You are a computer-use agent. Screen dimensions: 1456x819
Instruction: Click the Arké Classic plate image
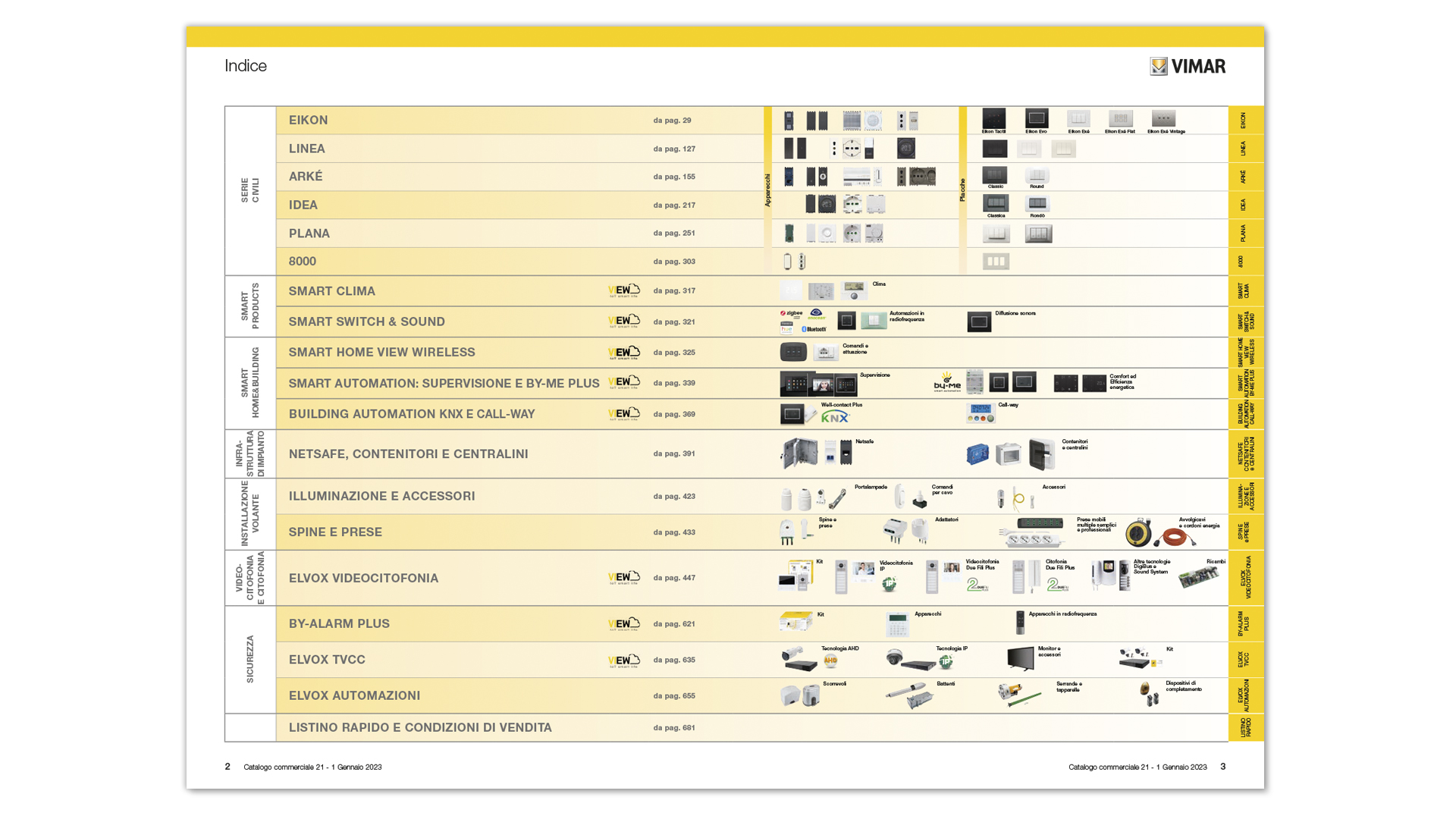coord(995,175)
